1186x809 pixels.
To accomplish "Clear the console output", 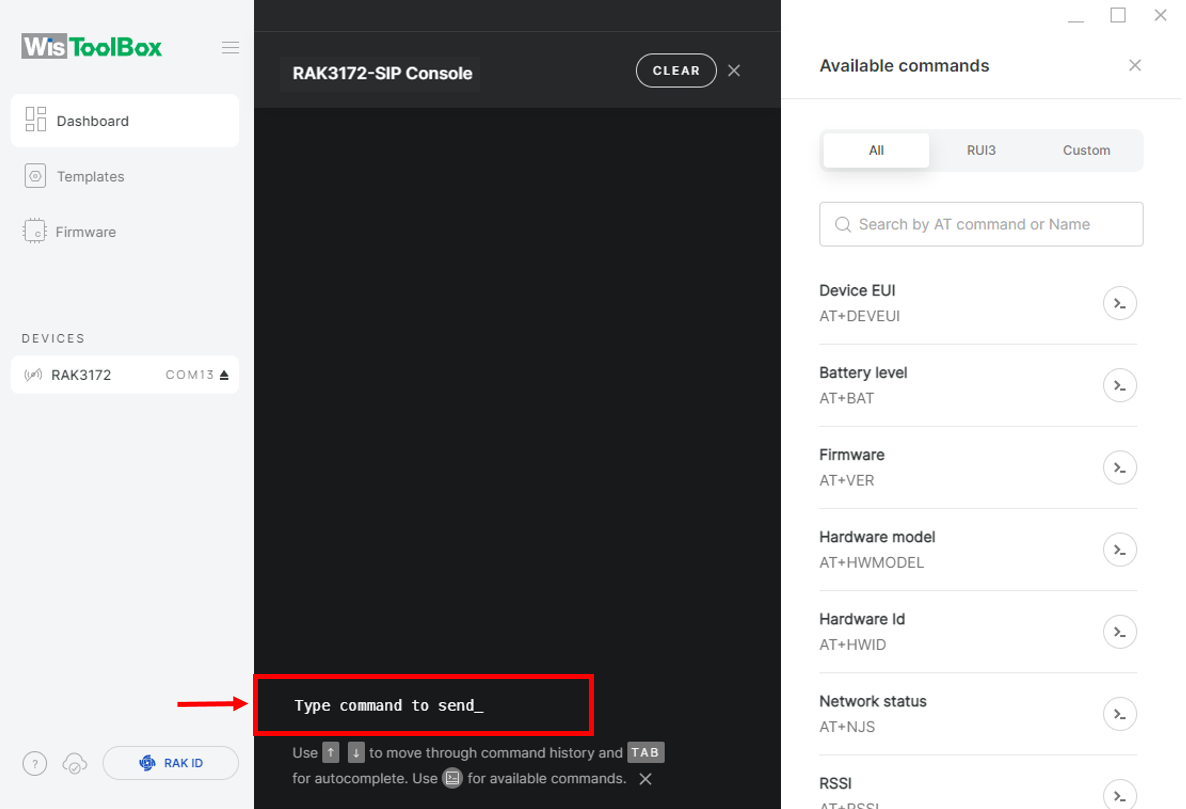I will click(x=676, y=71).
